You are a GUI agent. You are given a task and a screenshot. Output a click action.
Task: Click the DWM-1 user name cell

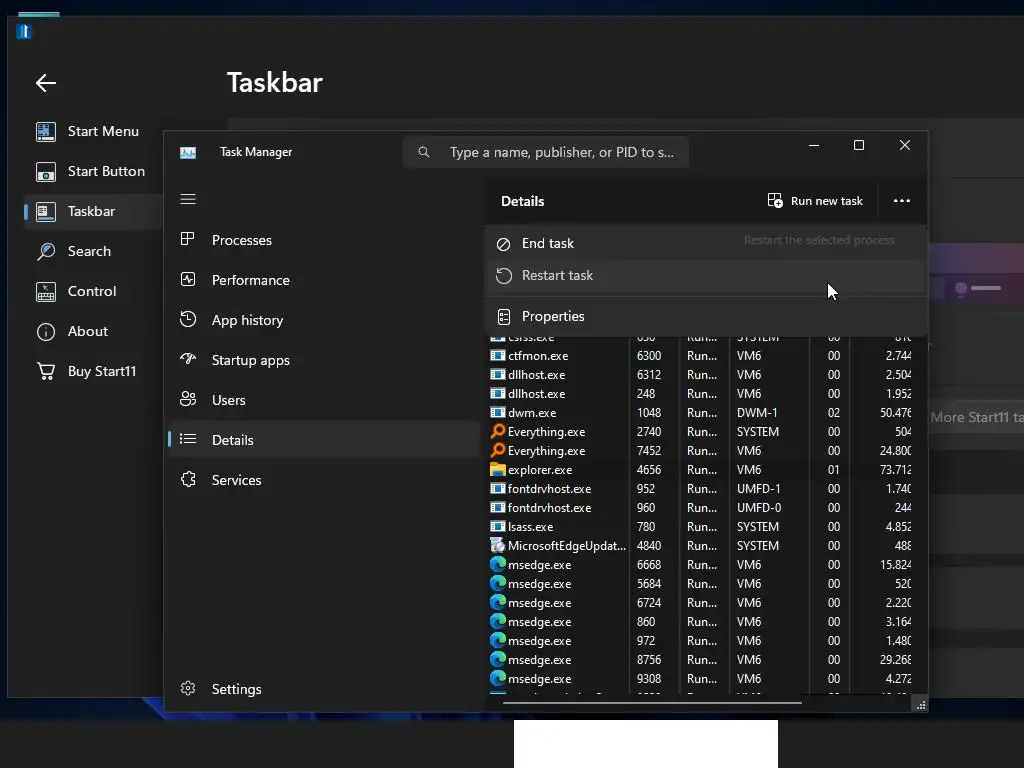click(757, 413)
